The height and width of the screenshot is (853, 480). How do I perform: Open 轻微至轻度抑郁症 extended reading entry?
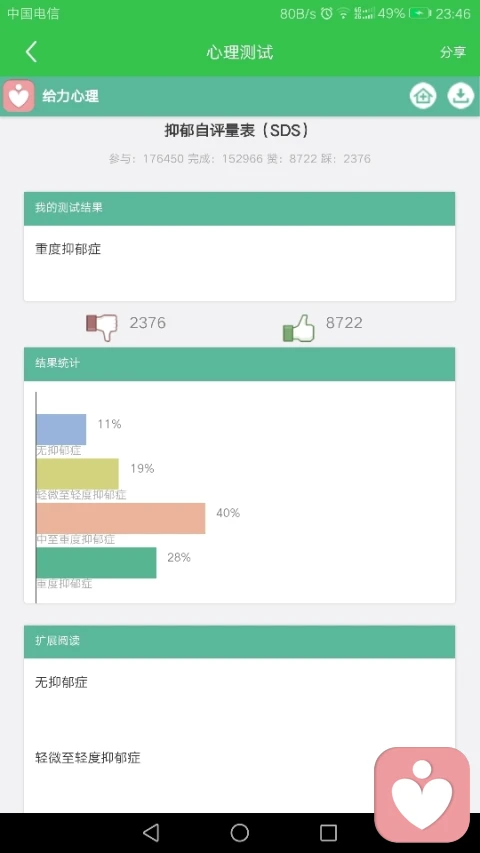(88, 757)
